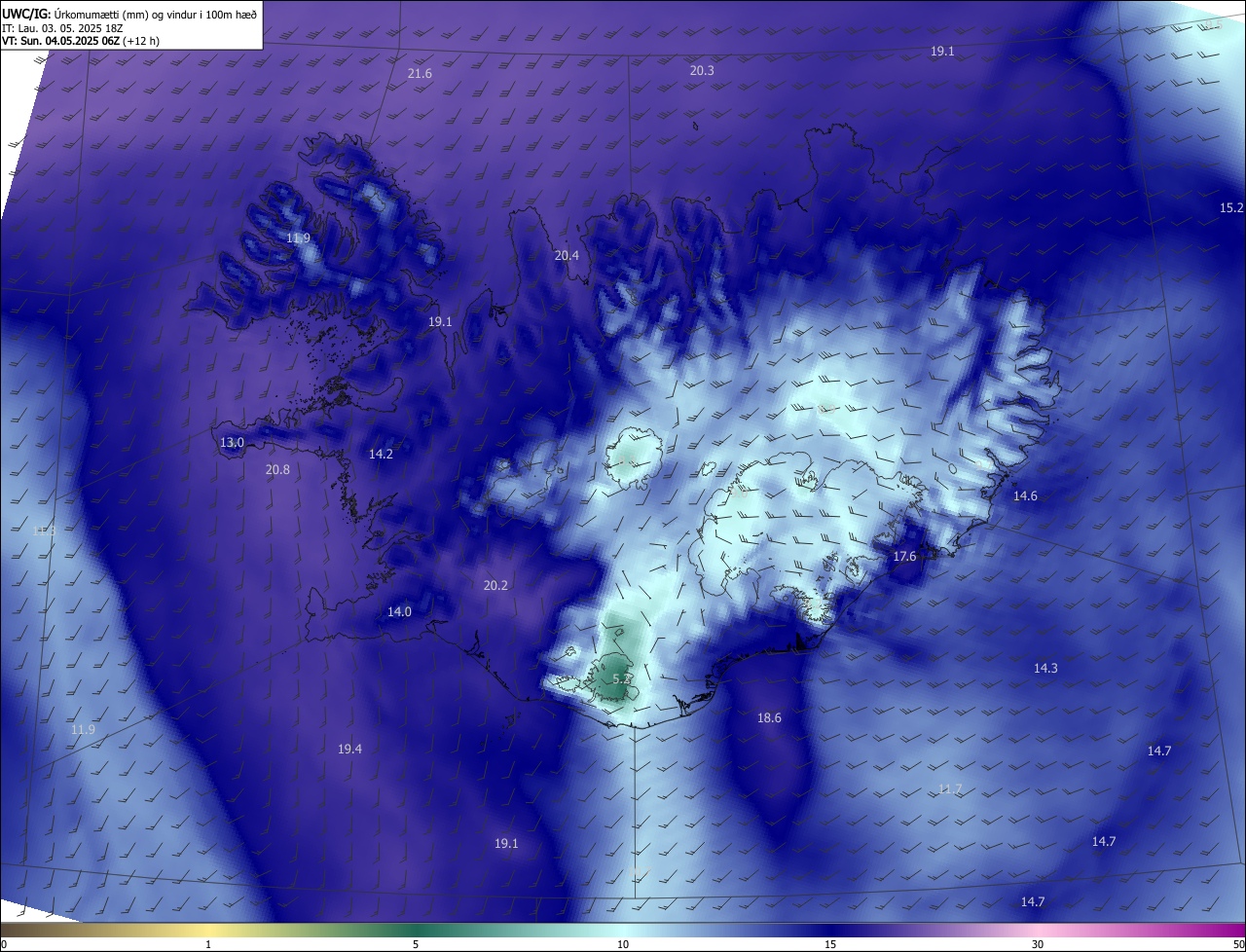The height and width of the screenshot is (952, 1246).
Task: Click the tick label 30 on the color scale
Action: coord(1038,944)
